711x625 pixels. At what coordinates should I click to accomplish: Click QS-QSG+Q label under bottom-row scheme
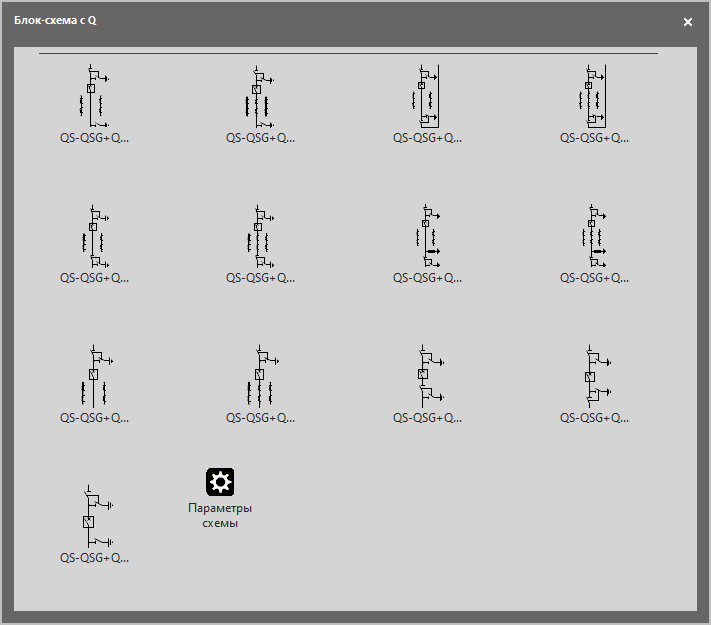(94, 558)
